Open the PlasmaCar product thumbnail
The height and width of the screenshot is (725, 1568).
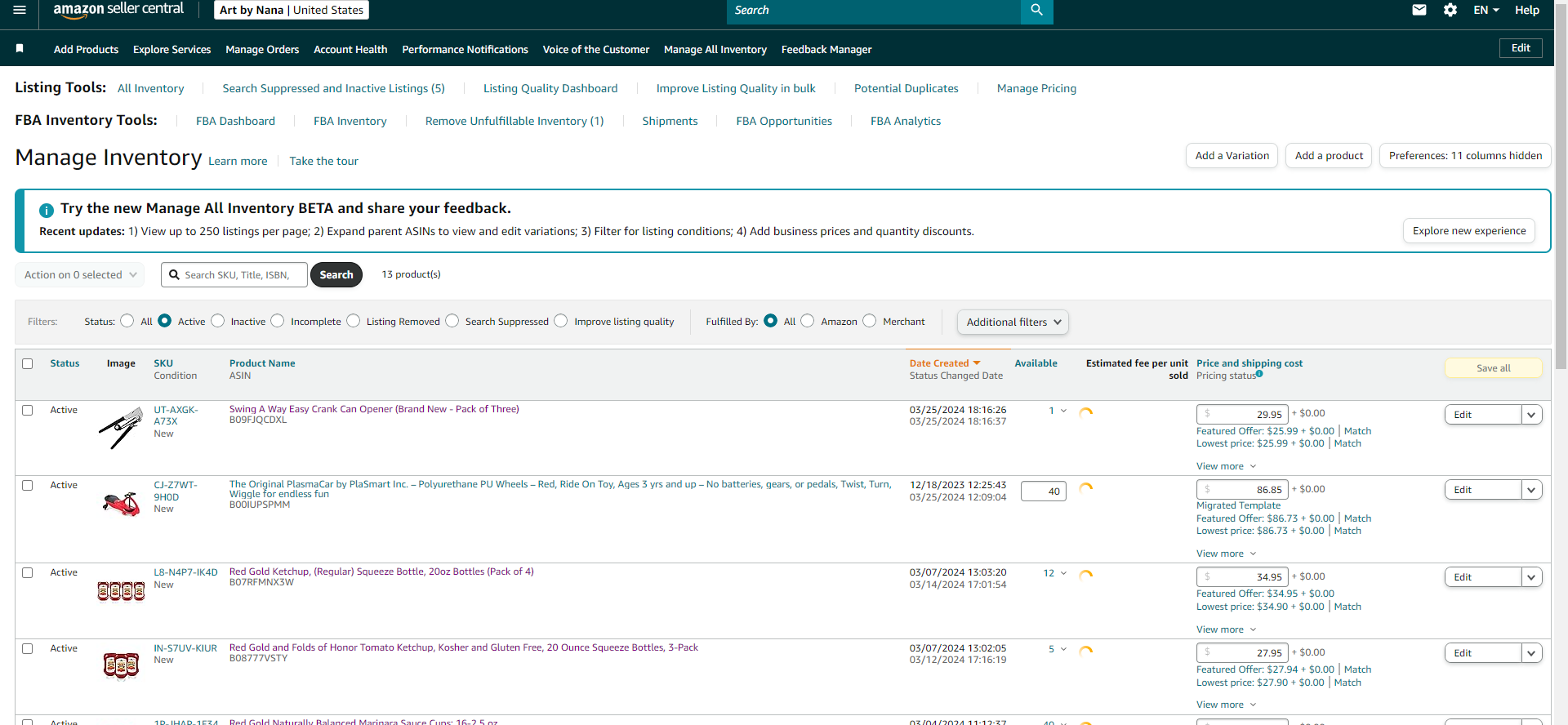point(121,503)
